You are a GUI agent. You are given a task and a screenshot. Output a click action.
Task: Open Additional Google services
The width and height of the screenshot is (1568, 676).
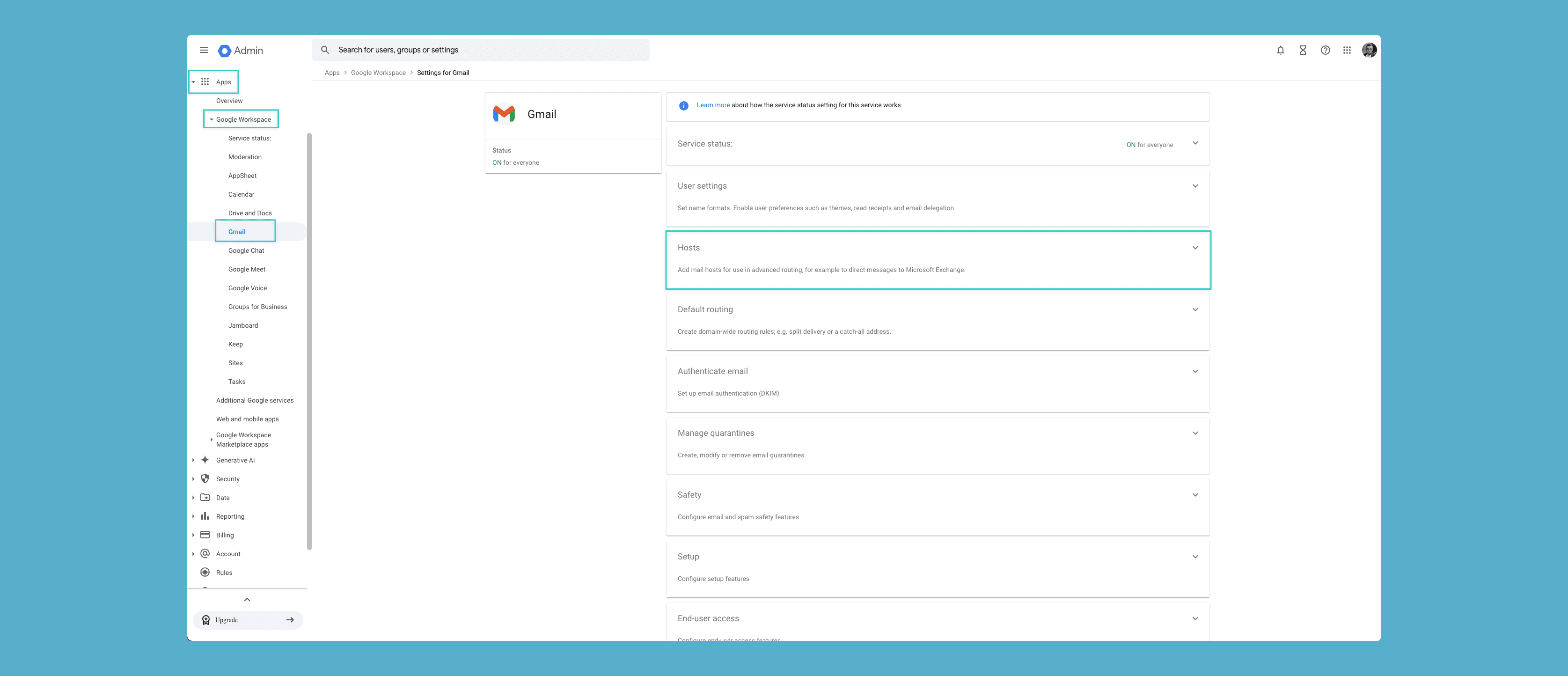pos(255,400)
